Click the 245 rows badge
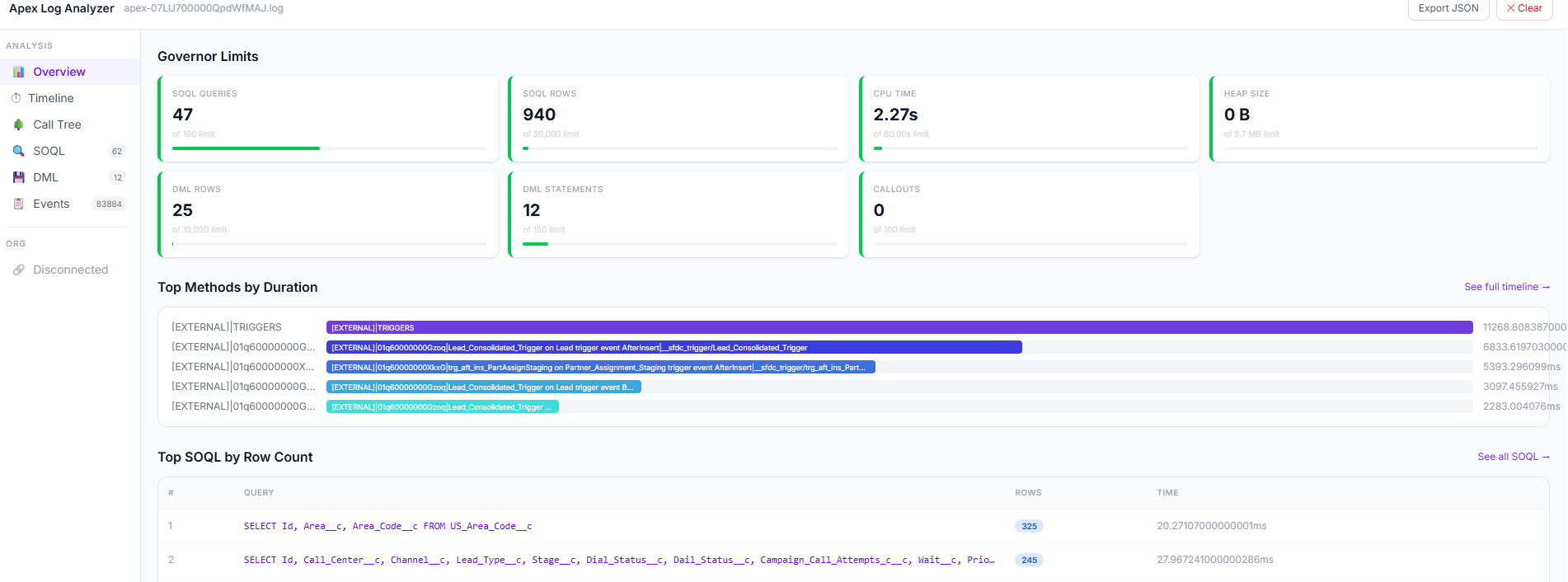 point(1029,560)
